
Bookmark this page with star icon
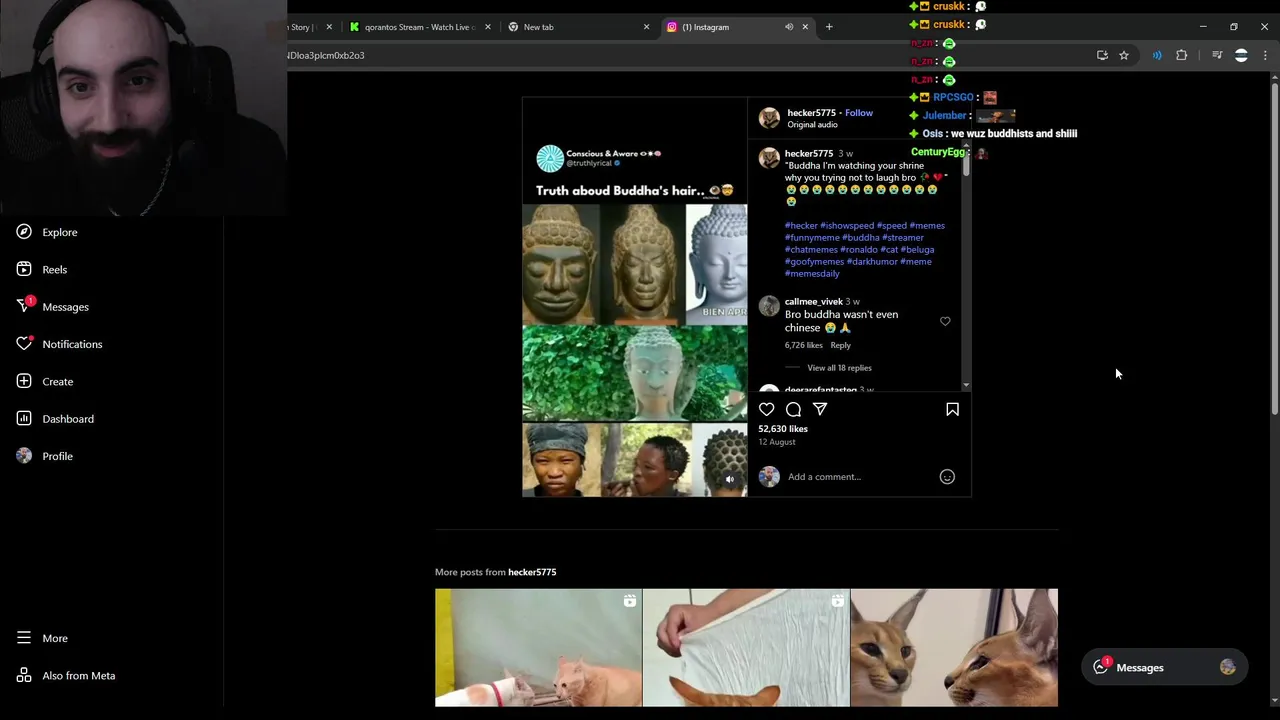tap(1124, 55)
